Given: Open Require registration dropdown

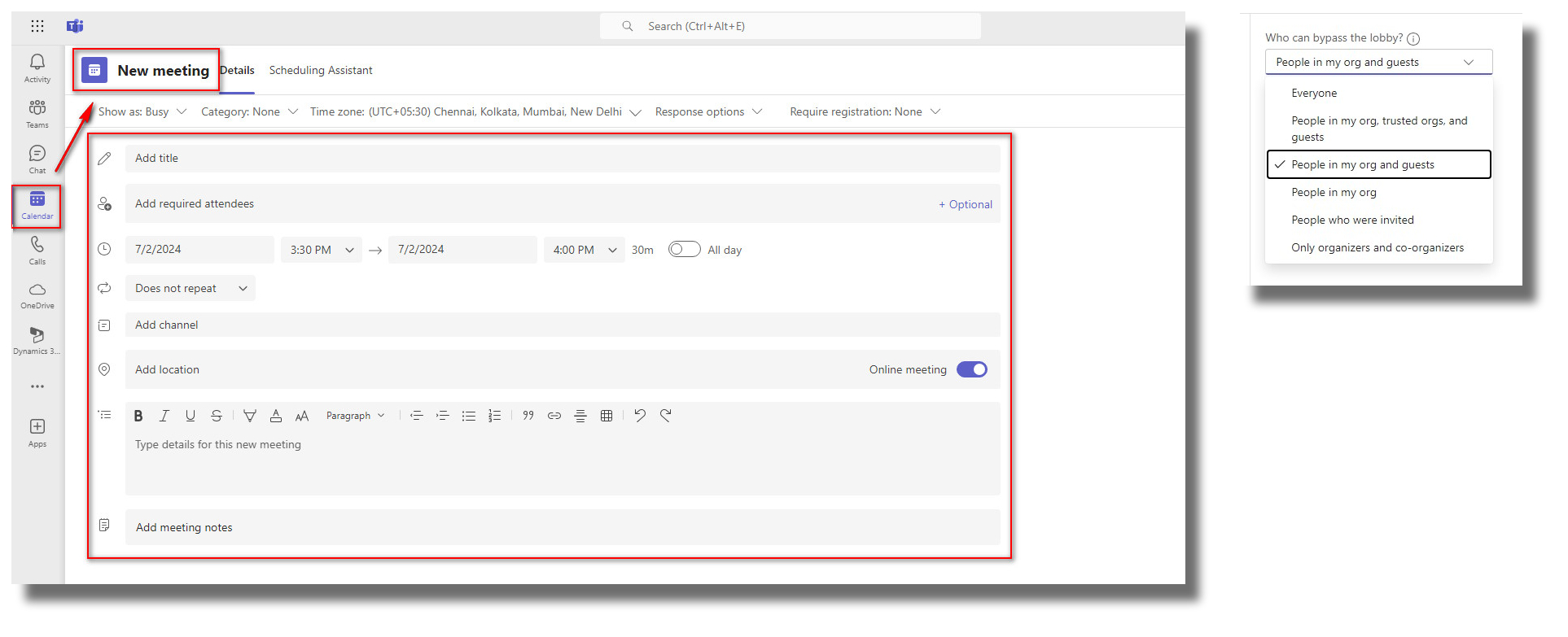Looking at the screenshot, I should click(x=865, y=111).
